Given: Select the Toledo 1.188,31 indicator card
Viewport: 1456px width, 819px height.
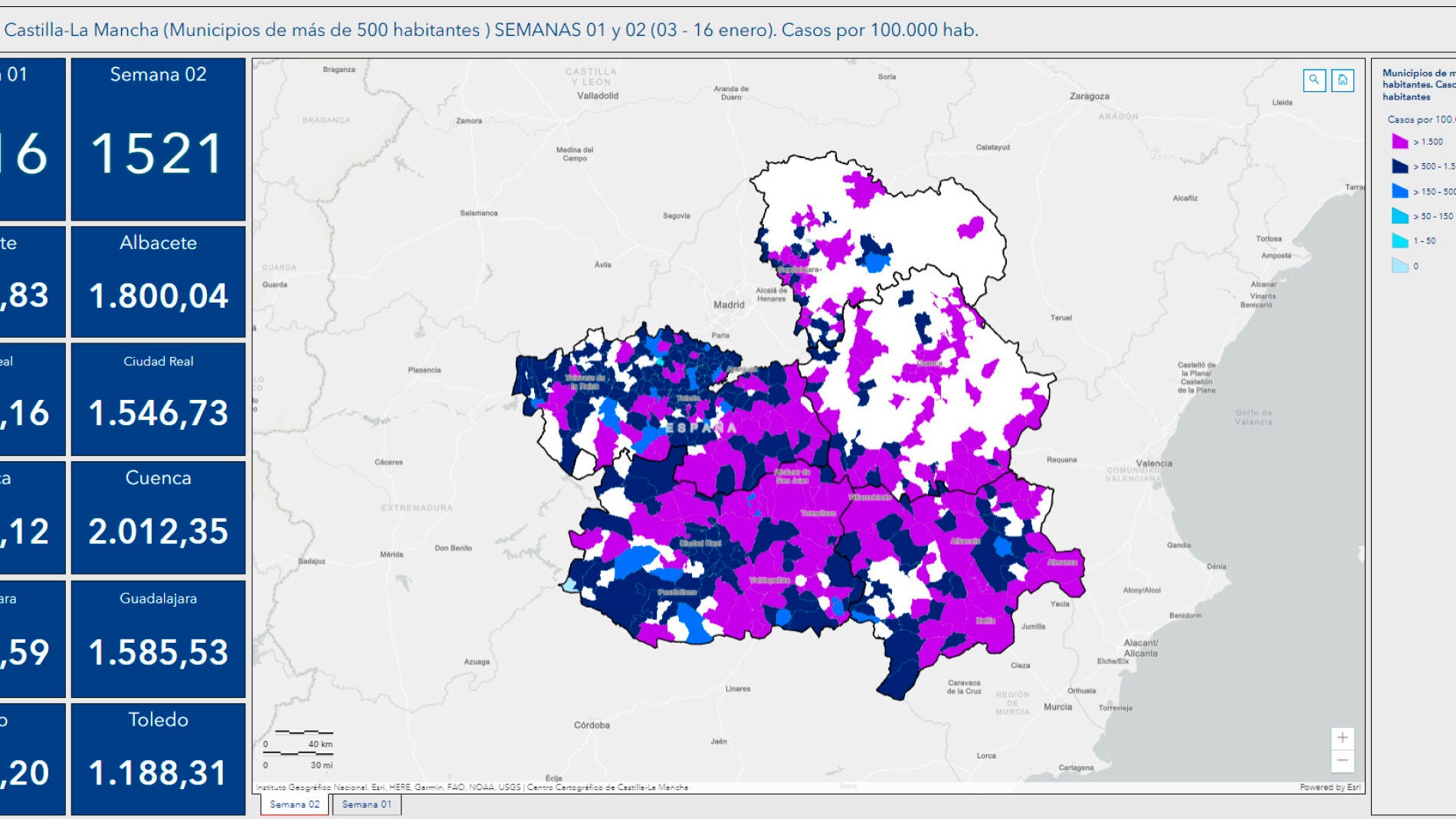Looking at the screenshot, I should click(159, 758).
